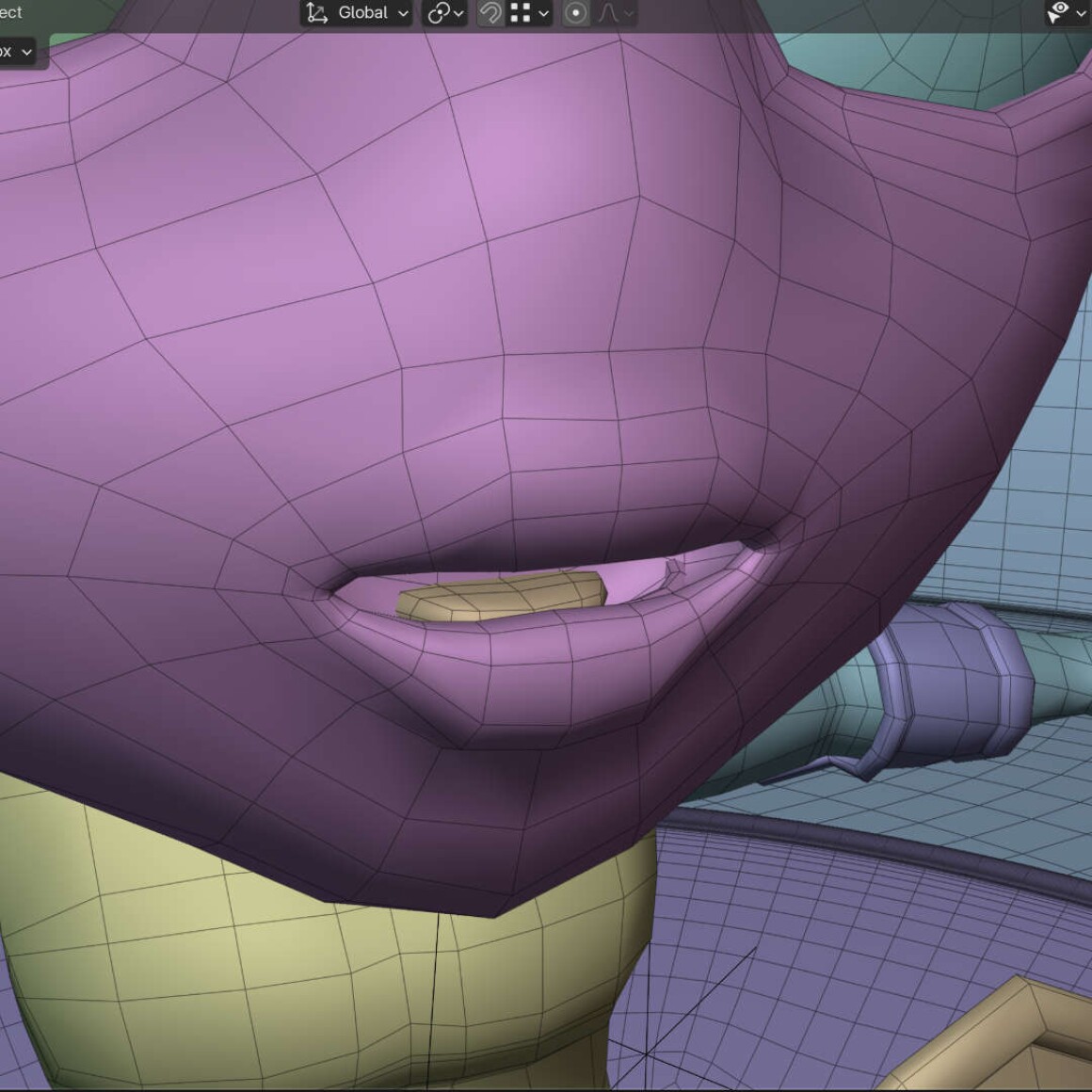Screen dimensions: 1092x1092
Task: Open the transform pivot point dropdown
Action: 445,13
